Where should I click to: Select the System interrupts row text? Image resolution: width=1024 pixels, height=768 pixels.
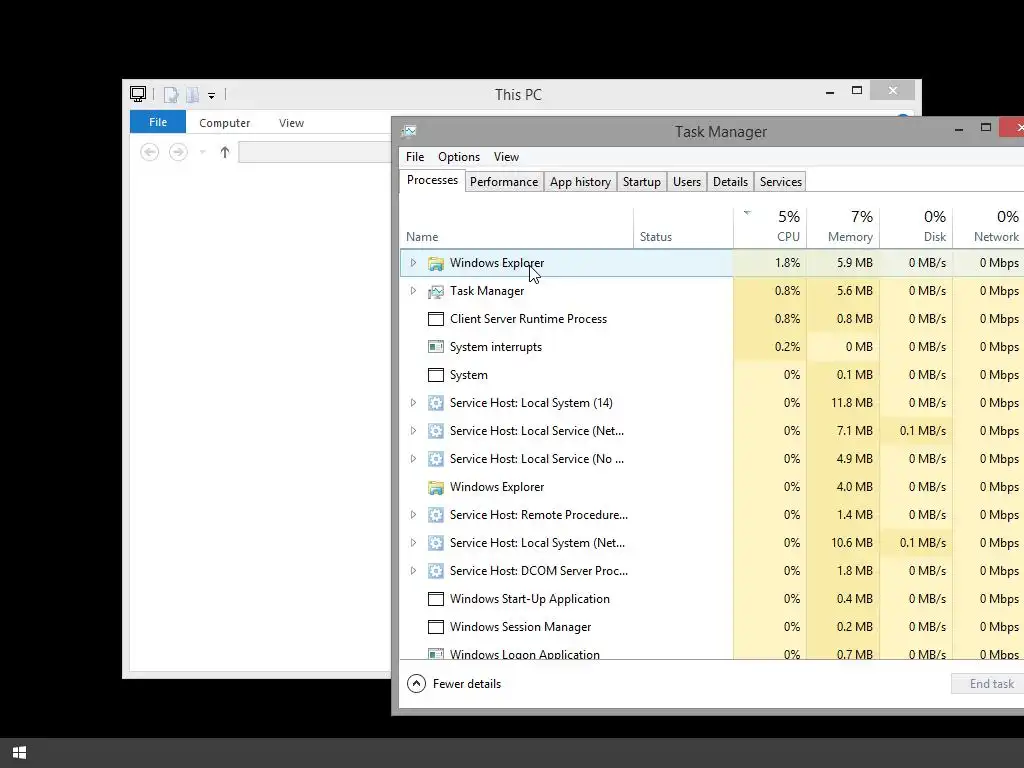coord(496,347)
